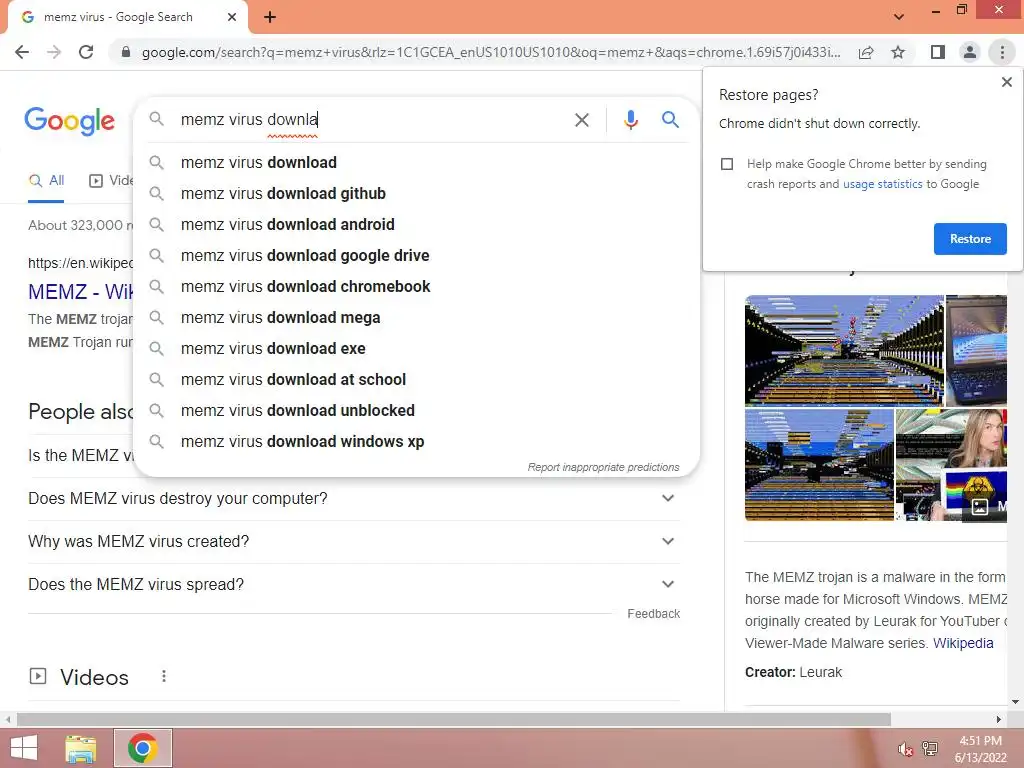The height and width of the screenshot is (768, 1024).
Task: Tick the crash reports checkbox
Action: (727, 164)
